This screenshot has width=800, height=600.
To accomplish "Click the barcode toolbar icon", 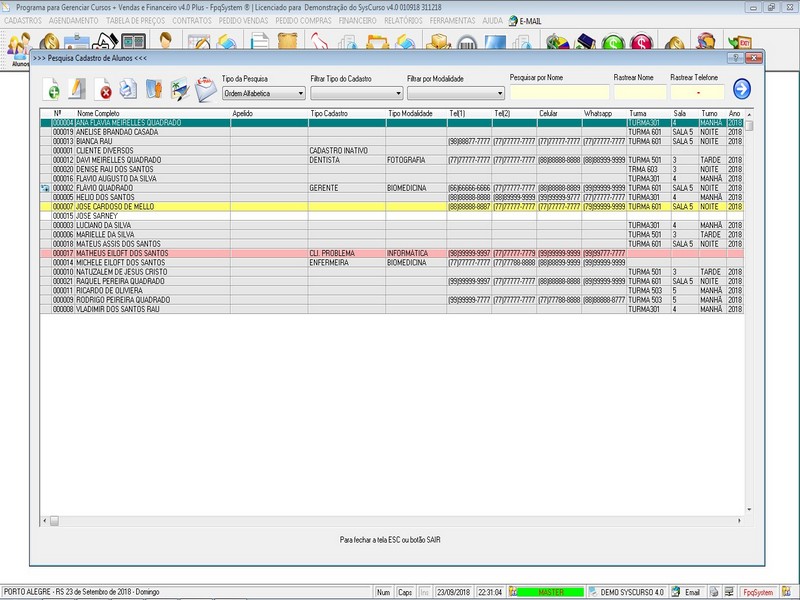I will pyautogui.click(x=467, y=42).
